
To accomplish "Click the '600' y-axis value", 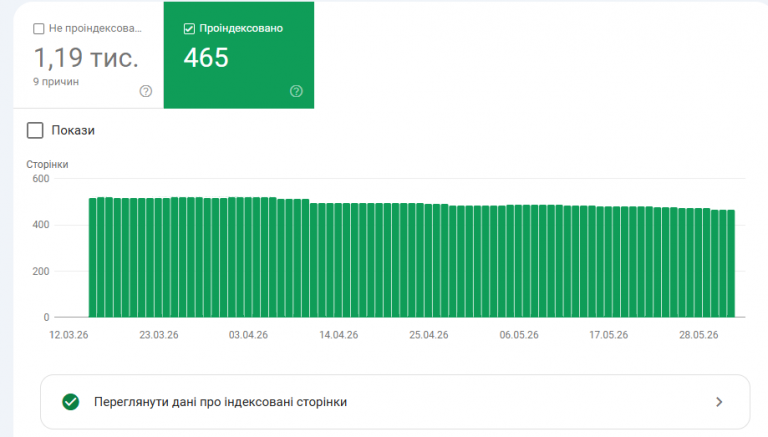I will (x=41, y=179).
